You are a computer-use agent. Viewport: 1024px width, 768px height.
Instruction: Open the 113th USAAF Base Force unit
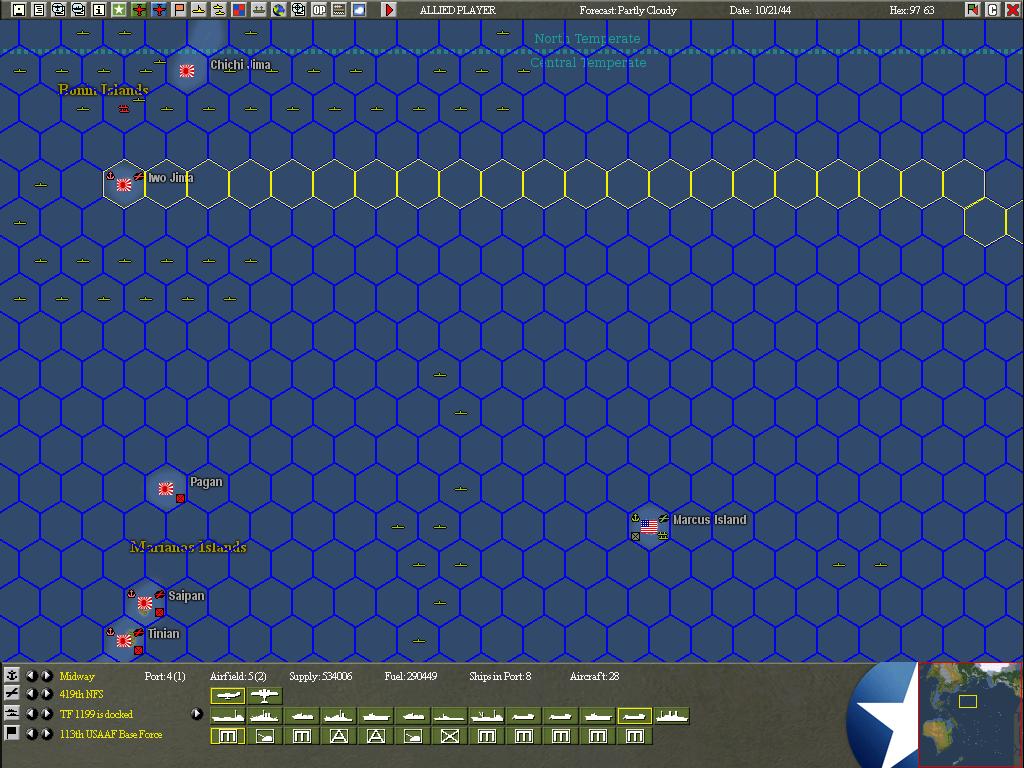coord(111,734)
